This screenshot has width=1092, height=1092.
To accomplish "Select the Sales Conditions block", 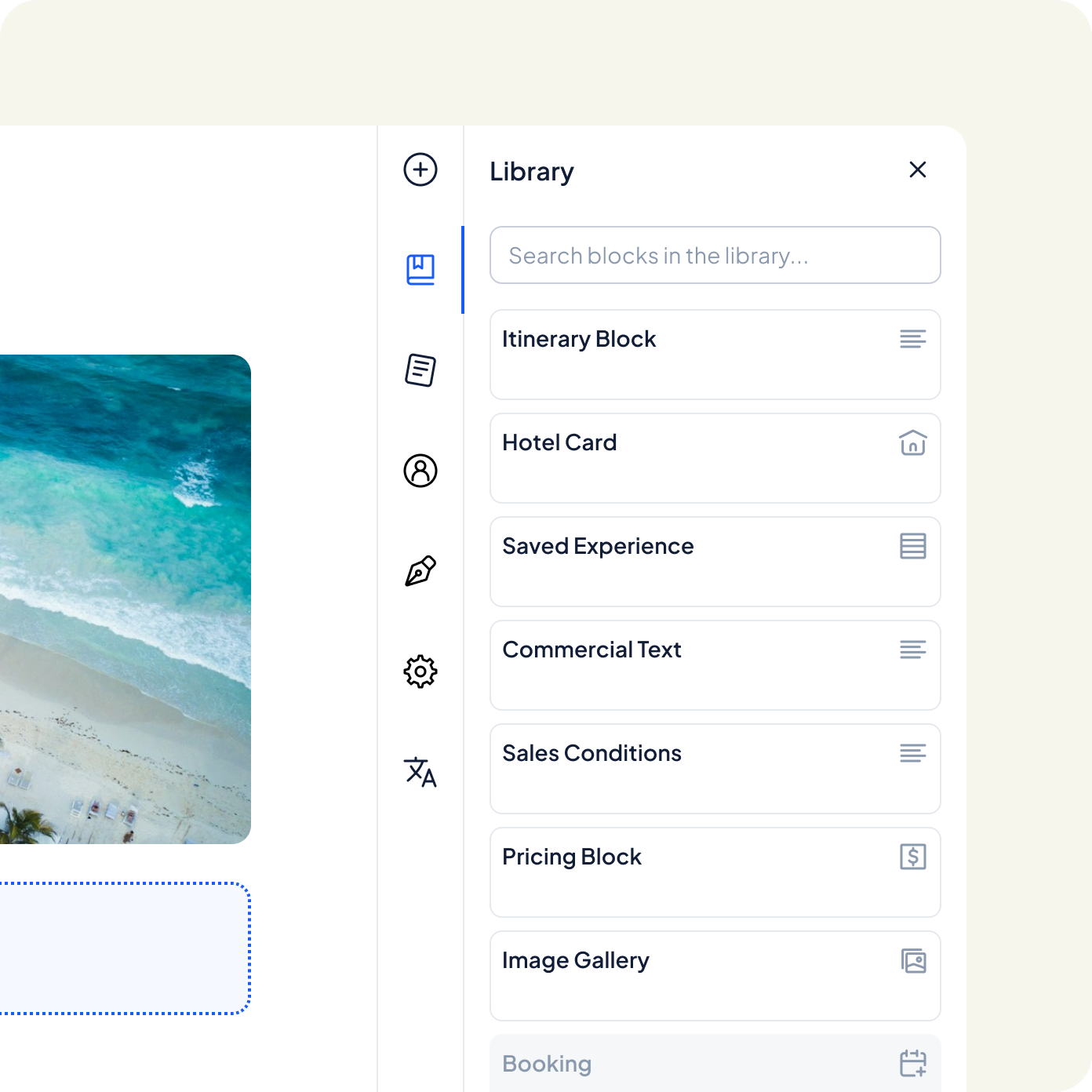I will pos(715,769).
